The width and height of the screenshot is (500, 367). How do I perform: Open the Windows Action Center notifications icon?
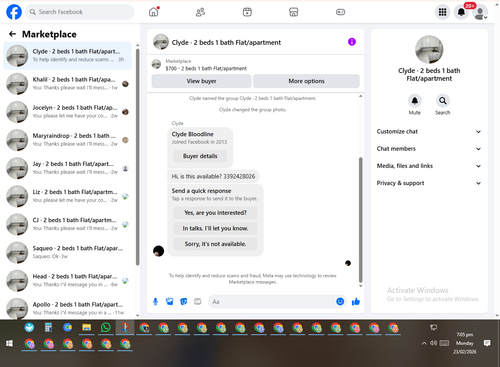[x=487, y=343]
